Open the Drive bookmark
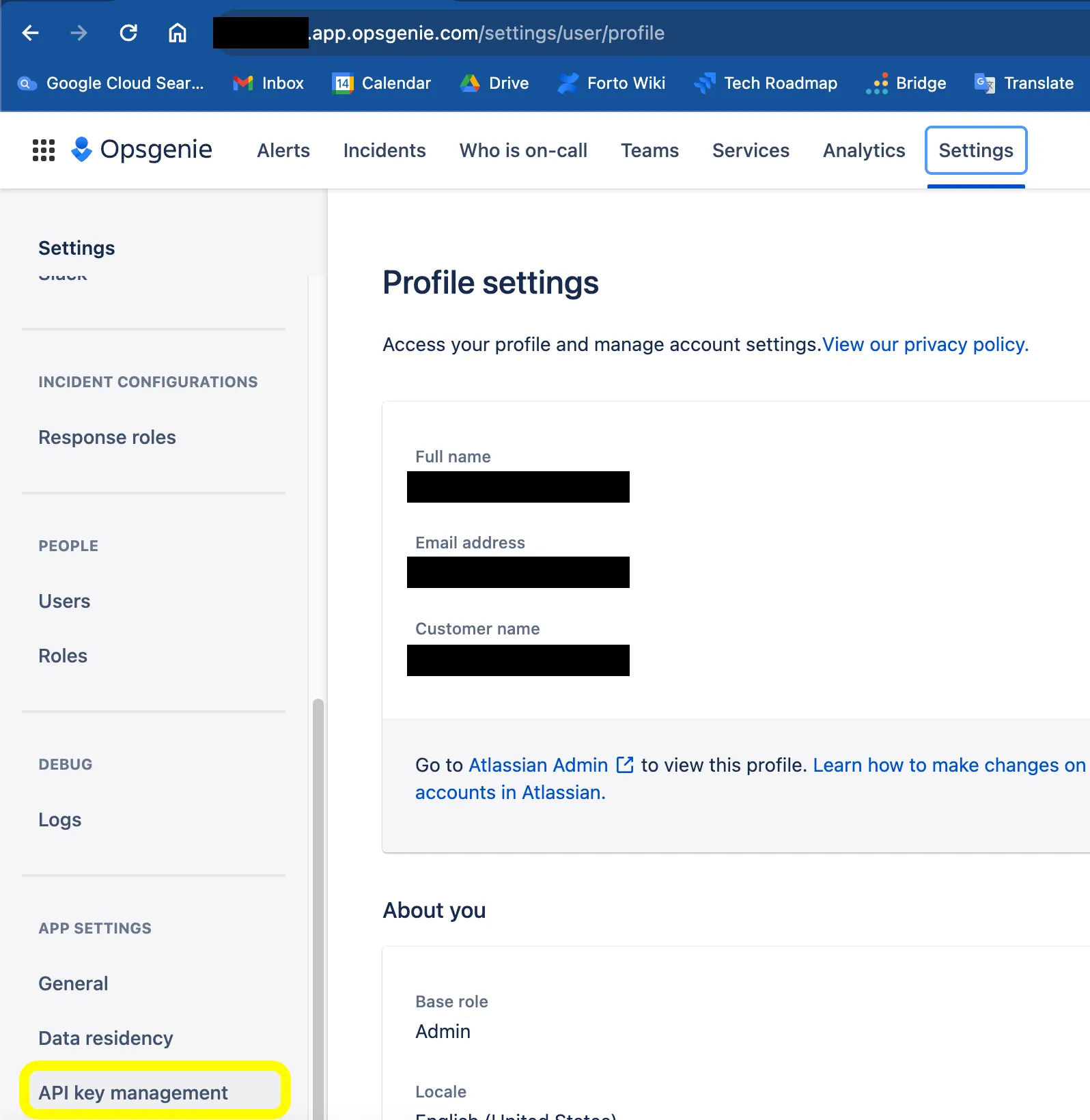1090x1120 pixels. (494, 83)
